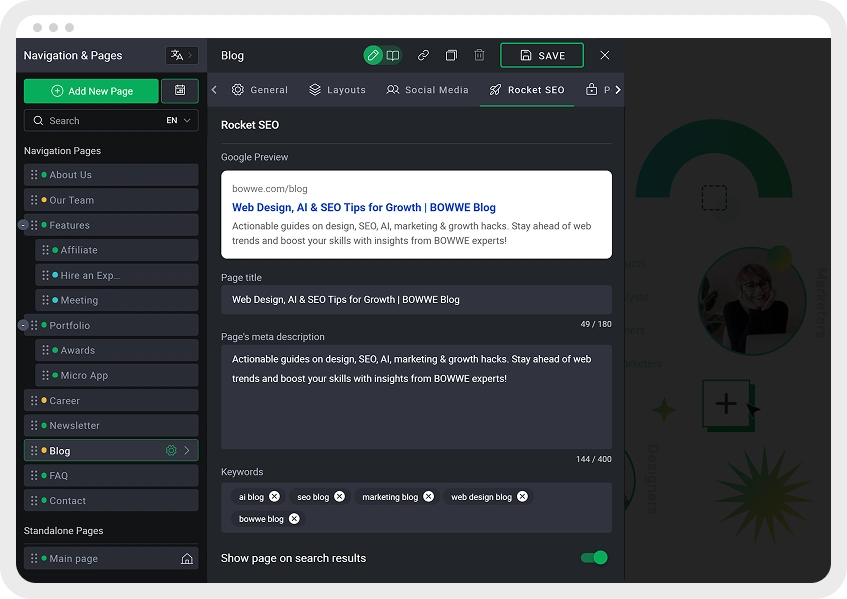Remove the 'marketing blog' keyword

428,496
